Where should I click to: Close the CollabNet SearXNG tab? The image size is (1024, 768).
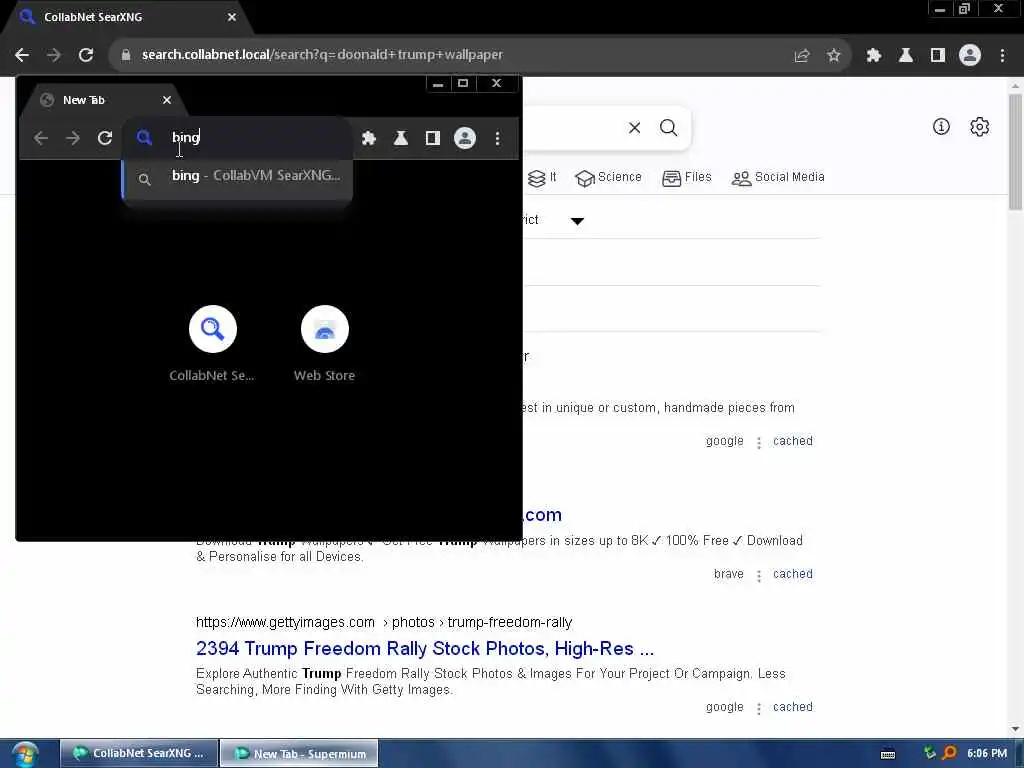pyautogui.click(x=232, y=17)
